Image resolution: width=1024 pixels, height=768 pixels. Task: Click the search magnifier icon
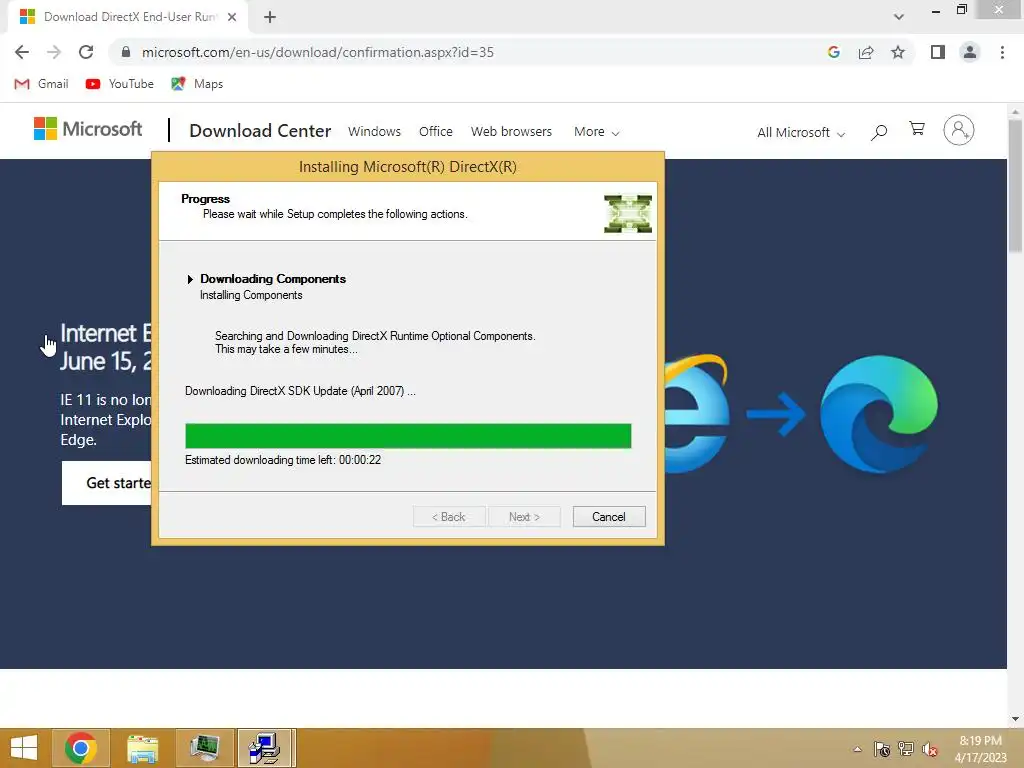pos(879,133)
